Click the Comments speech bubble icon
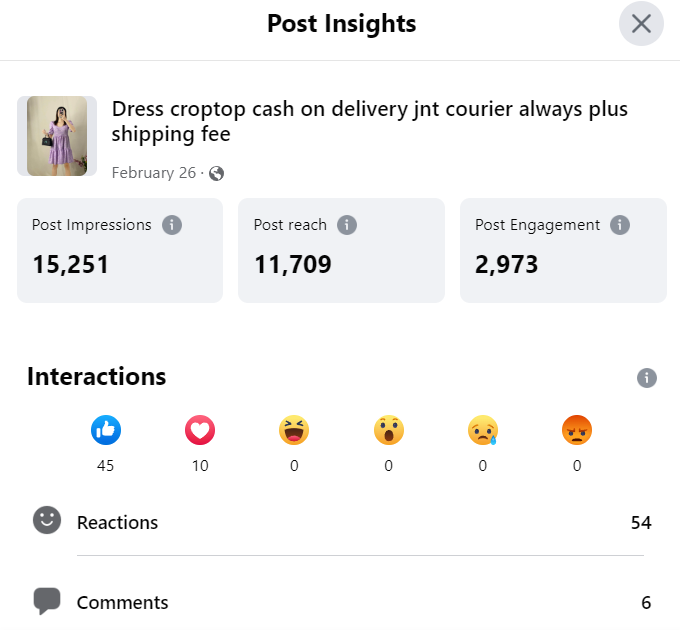Viewport: 680px width, 630px height. (47, 602)
